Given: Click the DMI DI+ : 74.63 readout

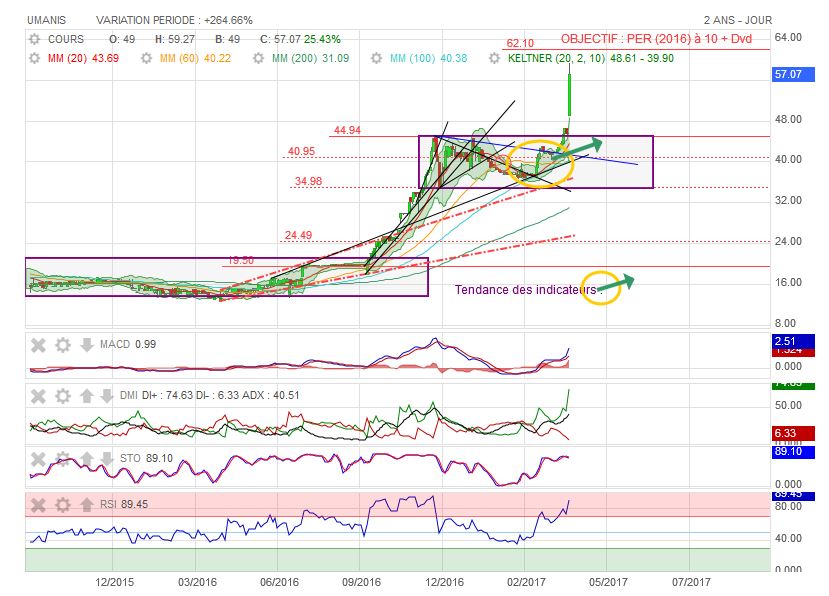Looking at the screenshot, I should [209, 396].
